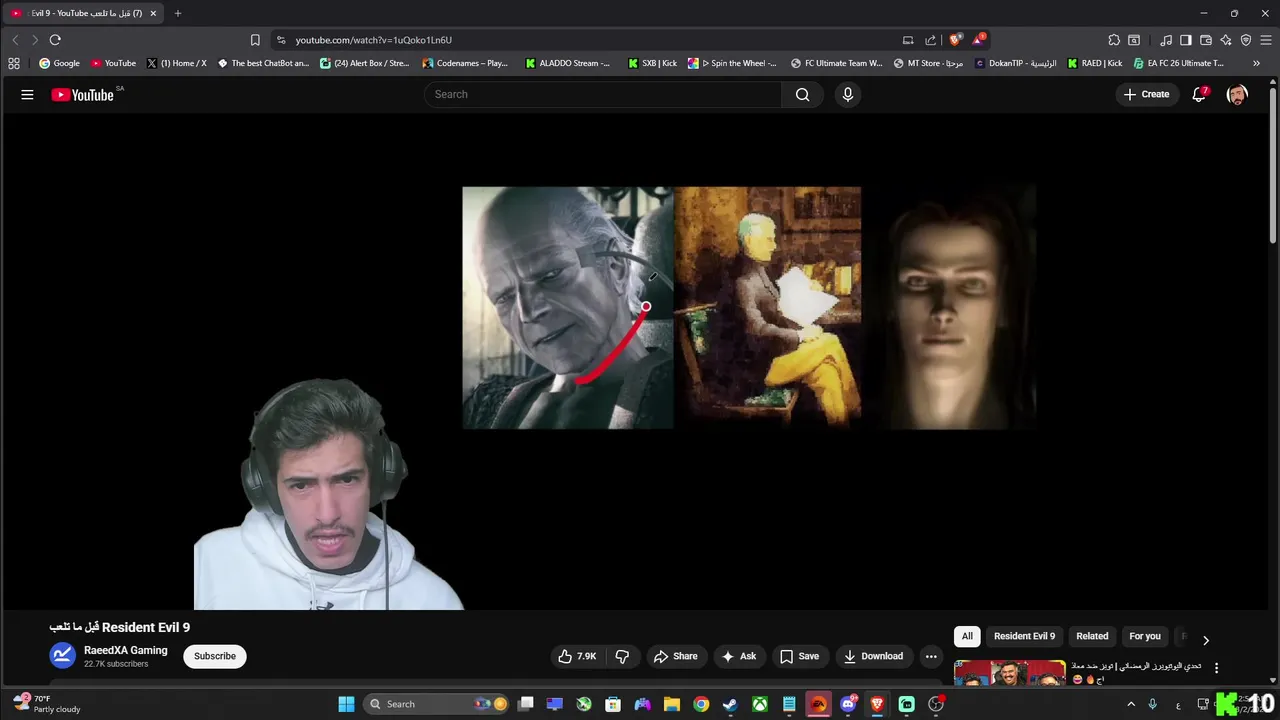Screen dimensions: 1280x720
Task: Open the weather widget showing 70°F
Action: click(45, 704)
